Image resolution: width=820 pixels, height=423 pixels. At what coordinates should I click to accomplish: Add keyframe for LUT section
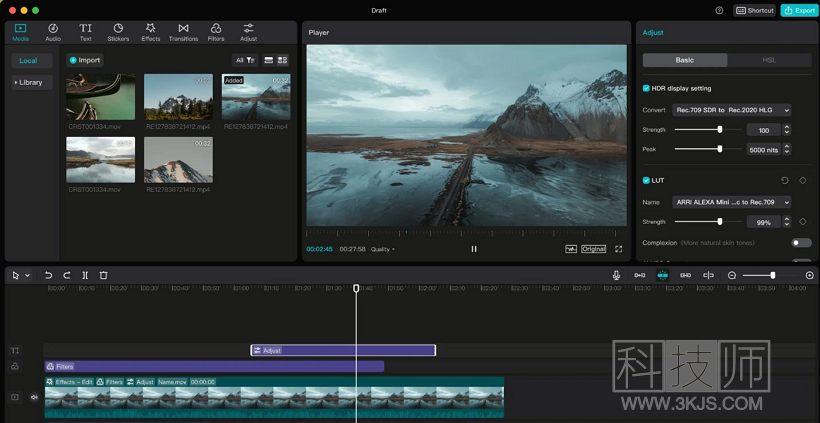tap(802, 180)
